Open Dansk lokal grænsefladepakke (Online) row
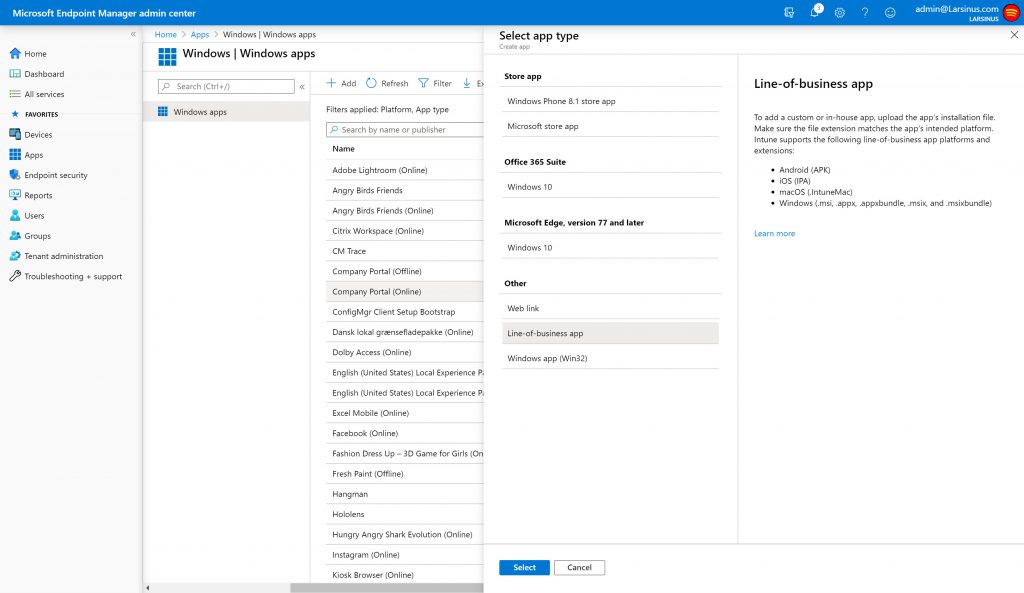Viewport: 1024px width, 593px height. [x=405, y=332]
